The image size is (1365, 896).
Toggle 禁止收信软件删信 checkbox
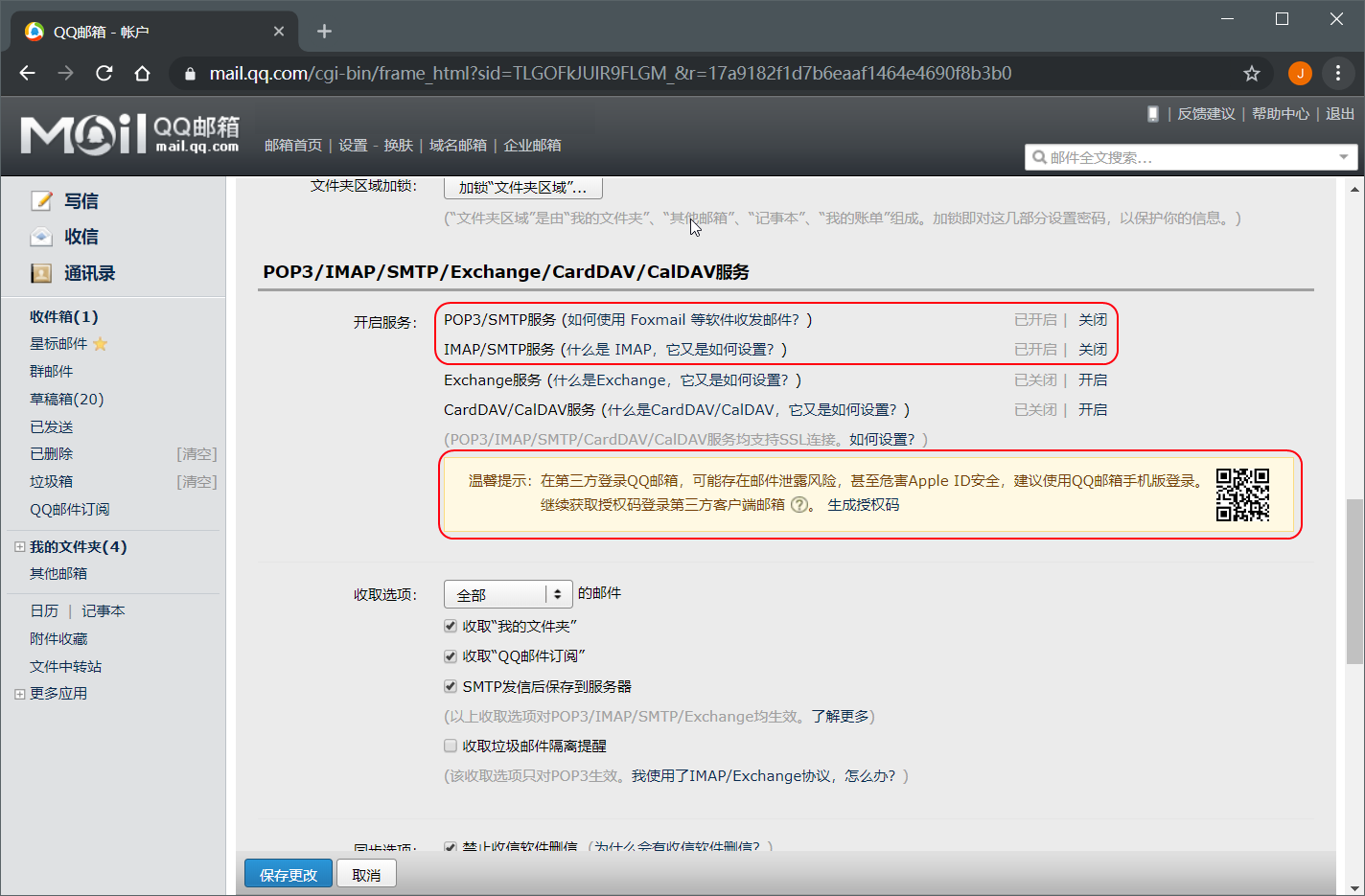pos(451,847)
